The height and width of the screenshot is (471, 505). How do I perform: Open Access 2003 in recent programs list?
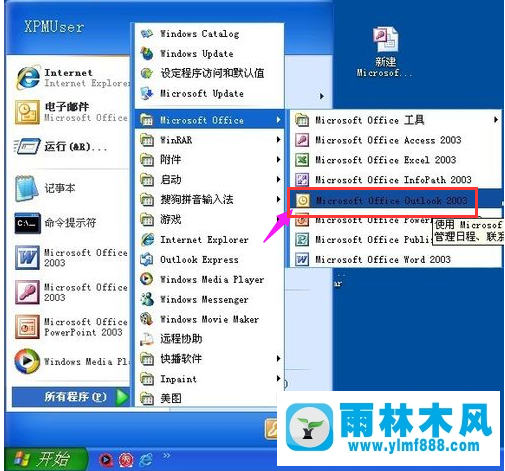click(x=71, y=292)
